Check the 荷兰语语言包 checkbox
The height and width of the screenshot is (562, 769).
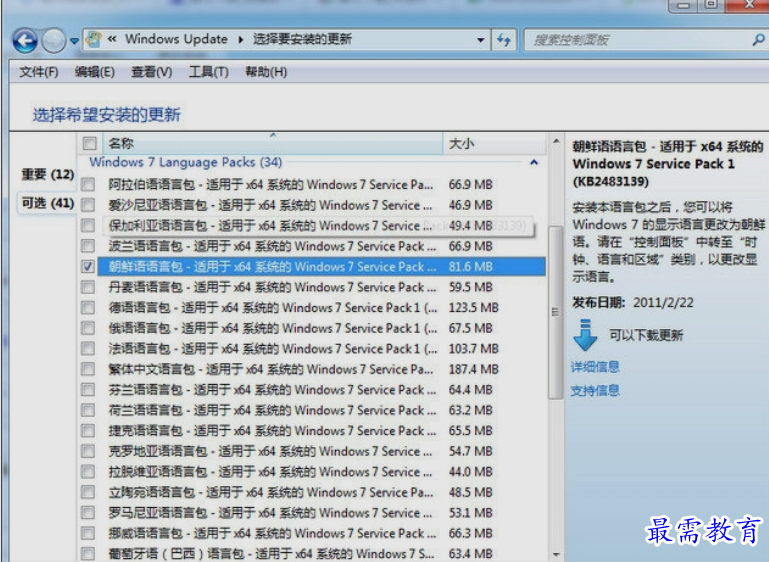pos(88,410)
